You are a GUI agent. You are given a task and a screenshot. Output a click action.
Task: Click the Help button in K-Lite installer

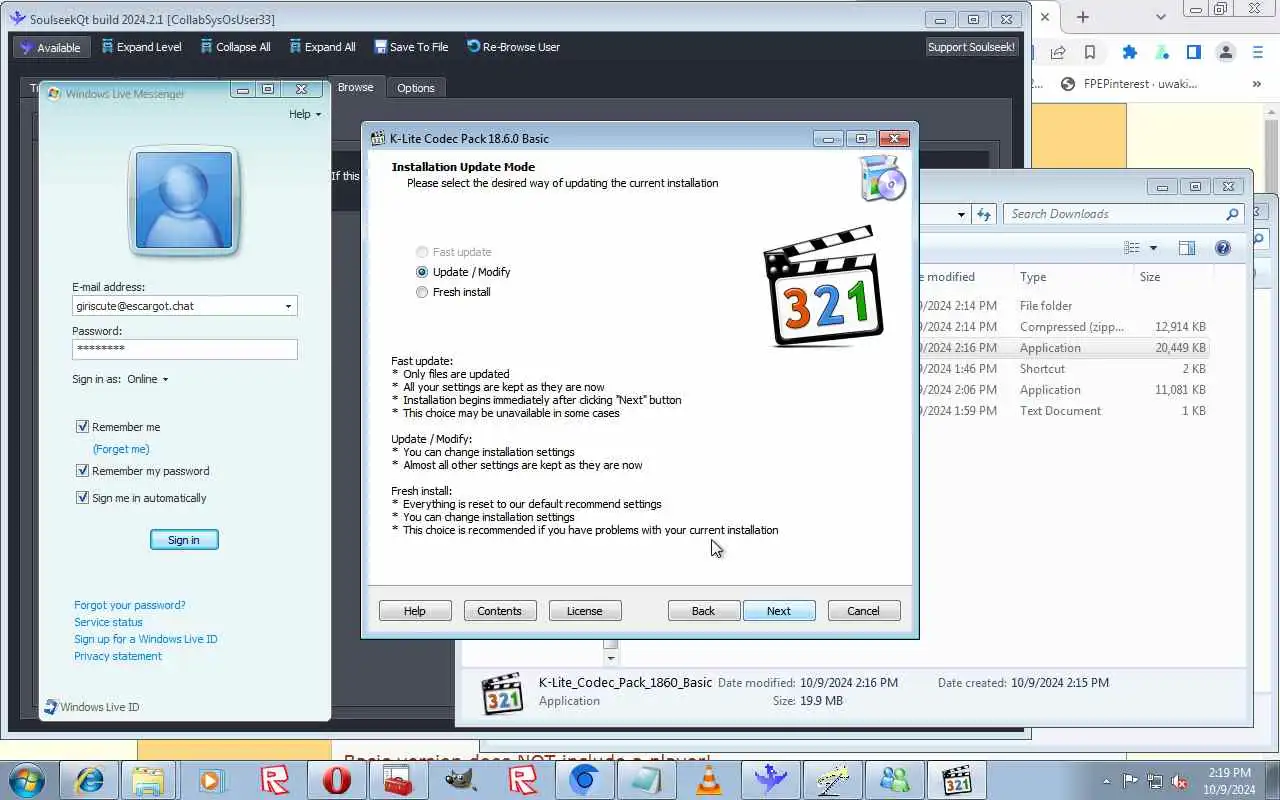(415, 611)
